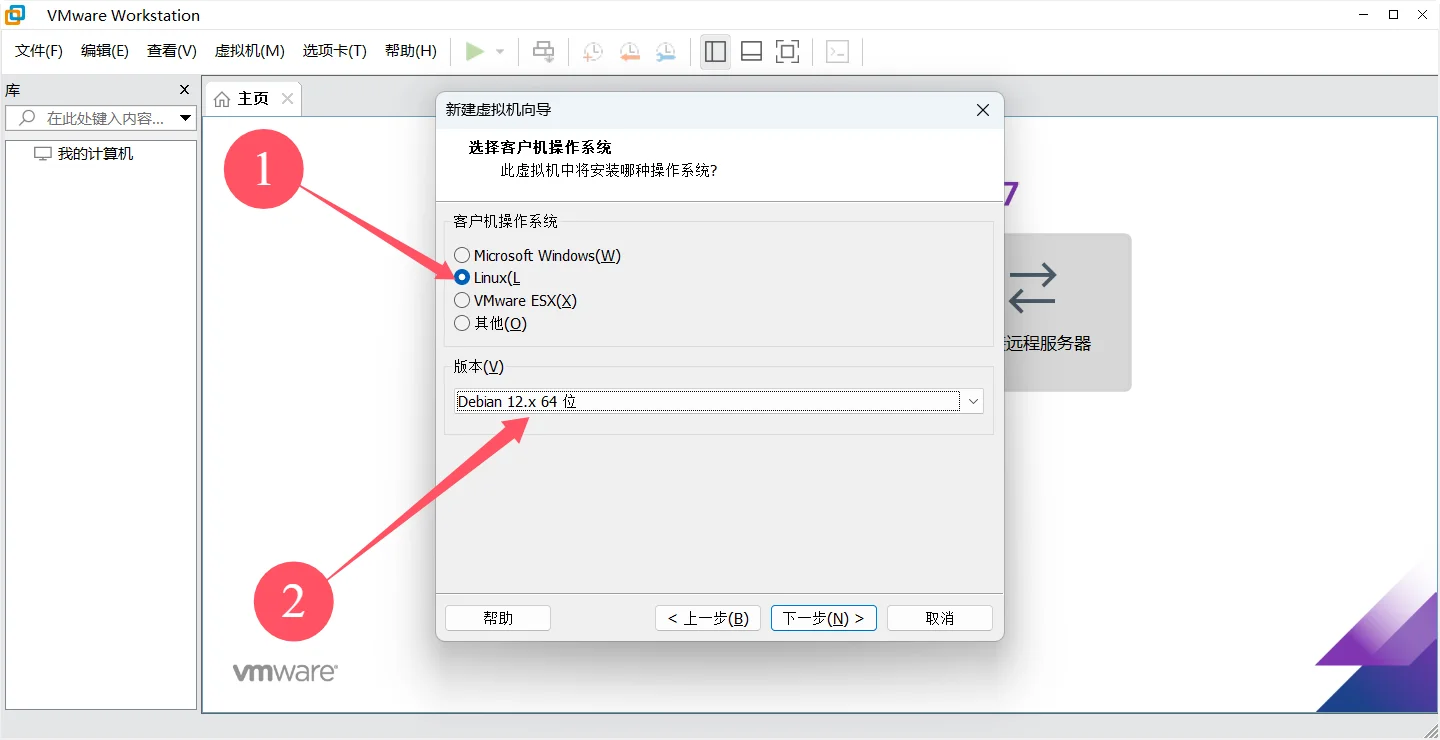This screenshot has width=1440, height=740.
Task: Minimize the VMware Workstation window
Action: (1364, 15)
